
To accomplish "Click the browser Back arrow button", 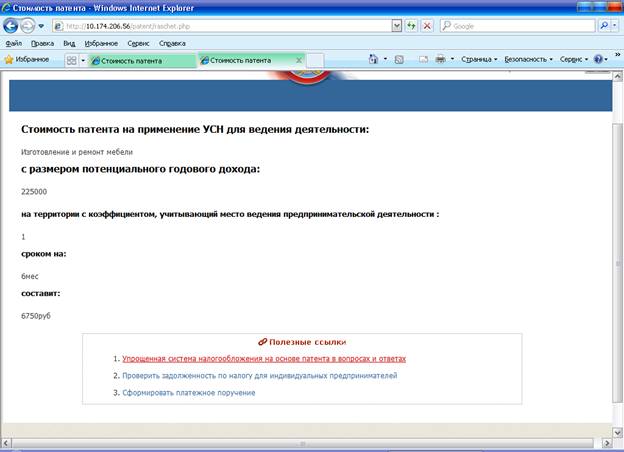I will [11, 26].
